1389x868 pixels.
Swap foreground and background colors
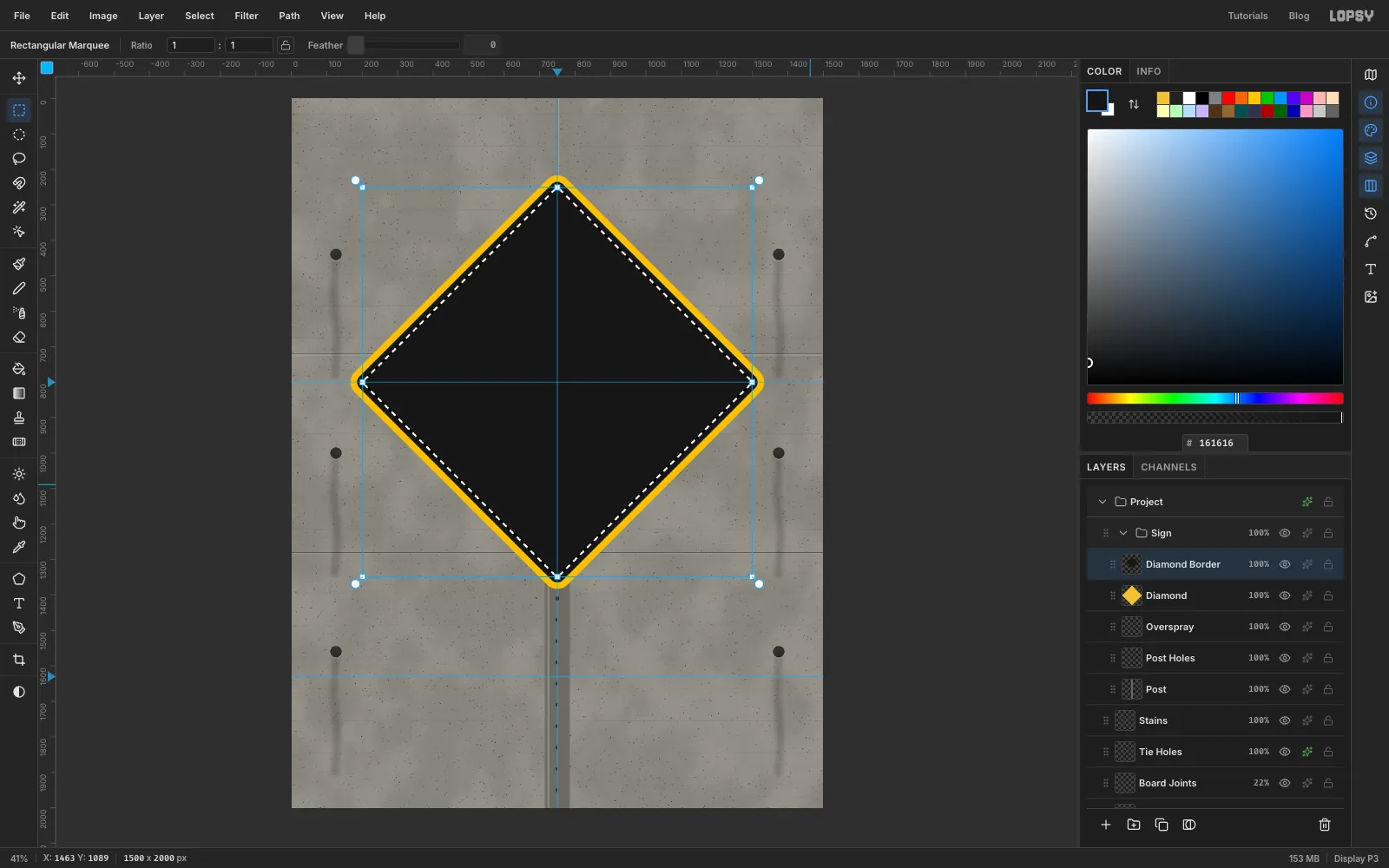pos(1134,104)
